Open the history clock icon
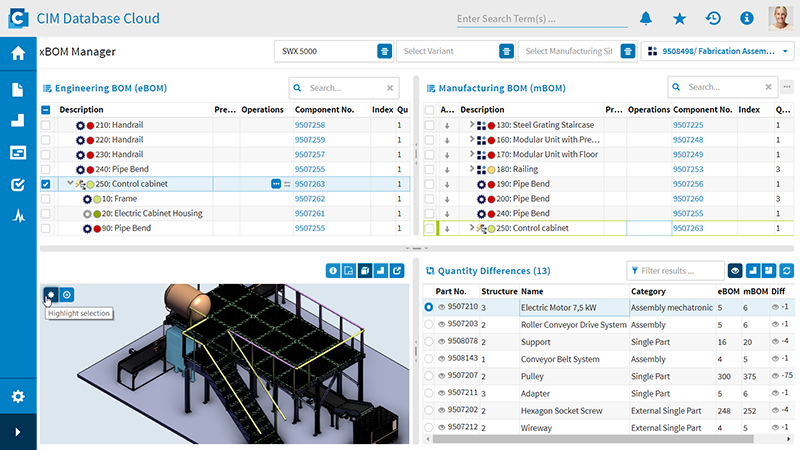 pyautogui.click(x=713, y=18)
